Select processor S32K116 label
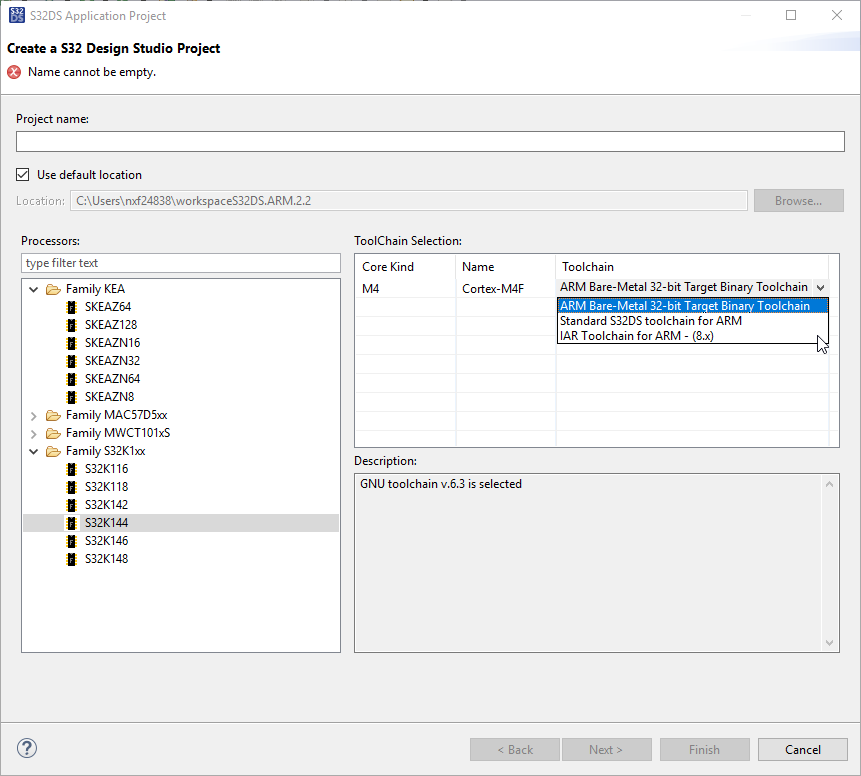 coord(107,469)
